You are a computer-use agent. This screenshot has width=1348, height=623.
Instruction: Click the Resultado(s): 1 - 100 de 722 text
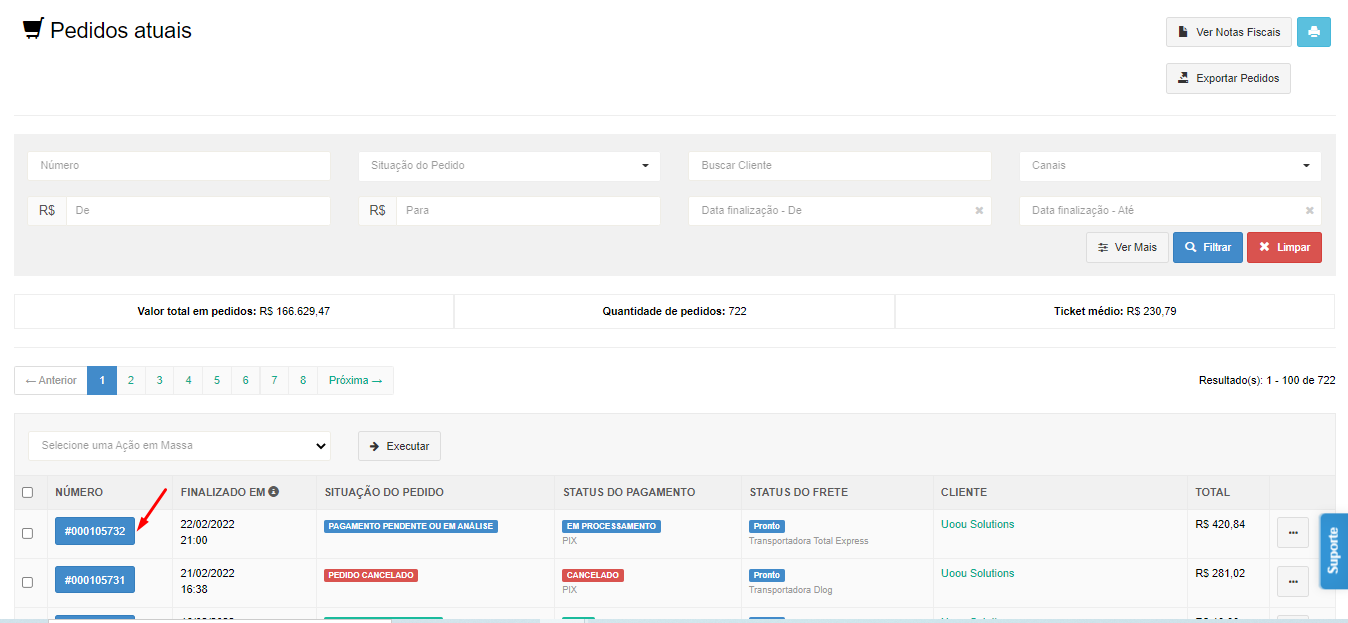(1267, 380)
